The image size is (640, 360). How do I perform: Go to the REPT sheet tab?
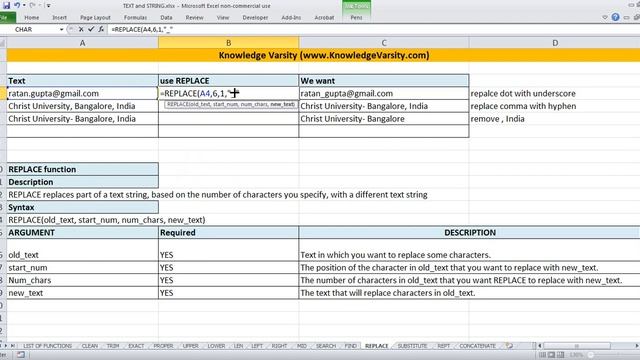pos(444,346)
